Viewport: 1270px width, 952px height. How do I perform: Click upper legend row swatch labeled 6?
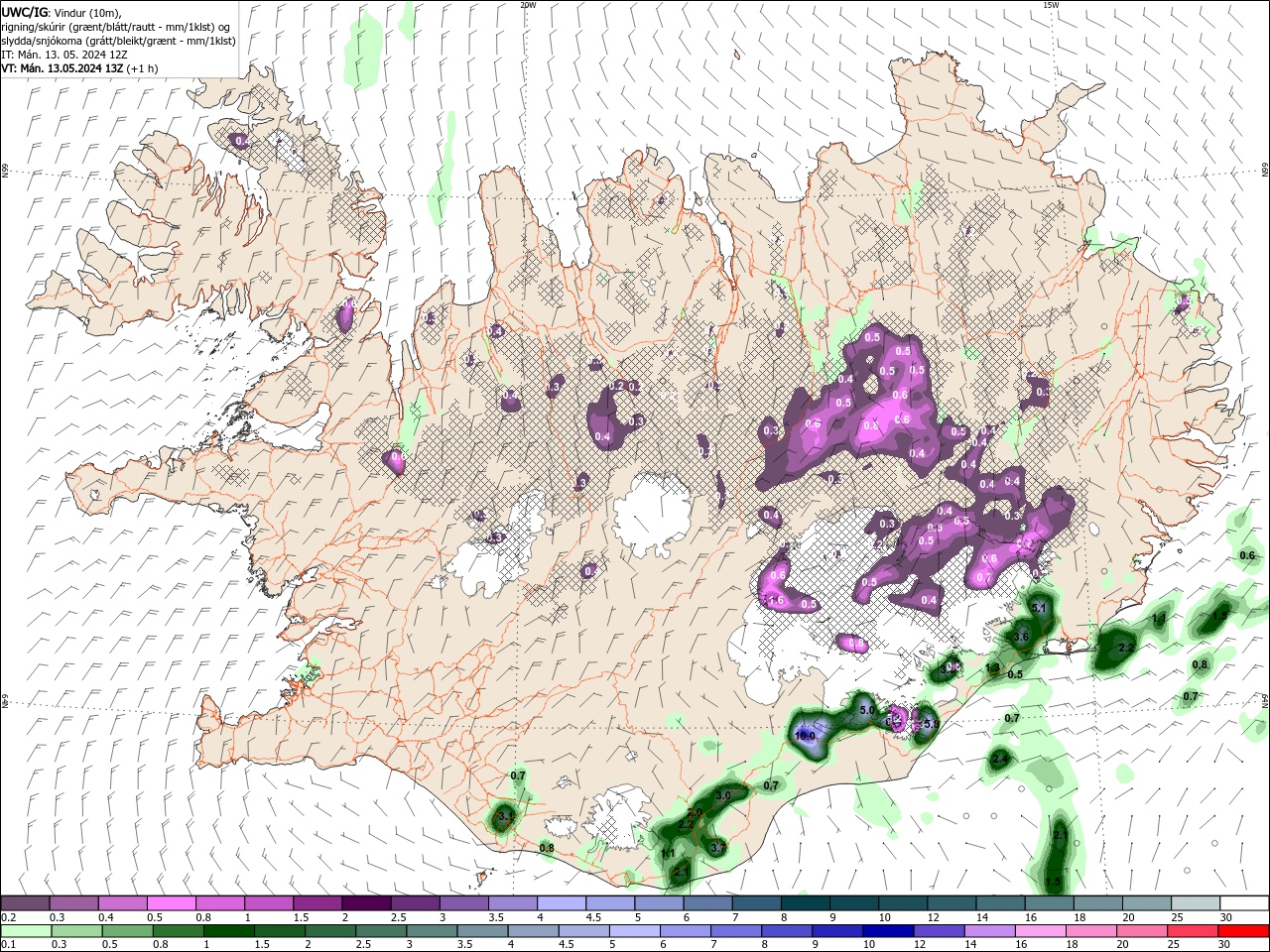708,903
